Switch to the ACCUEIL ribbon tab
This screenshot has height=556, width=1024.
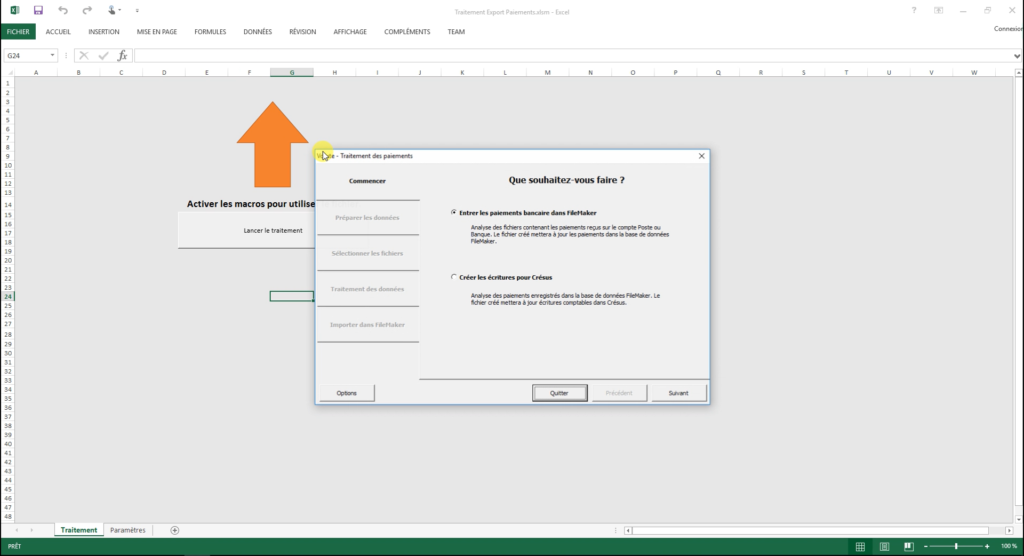click(58, 31)
